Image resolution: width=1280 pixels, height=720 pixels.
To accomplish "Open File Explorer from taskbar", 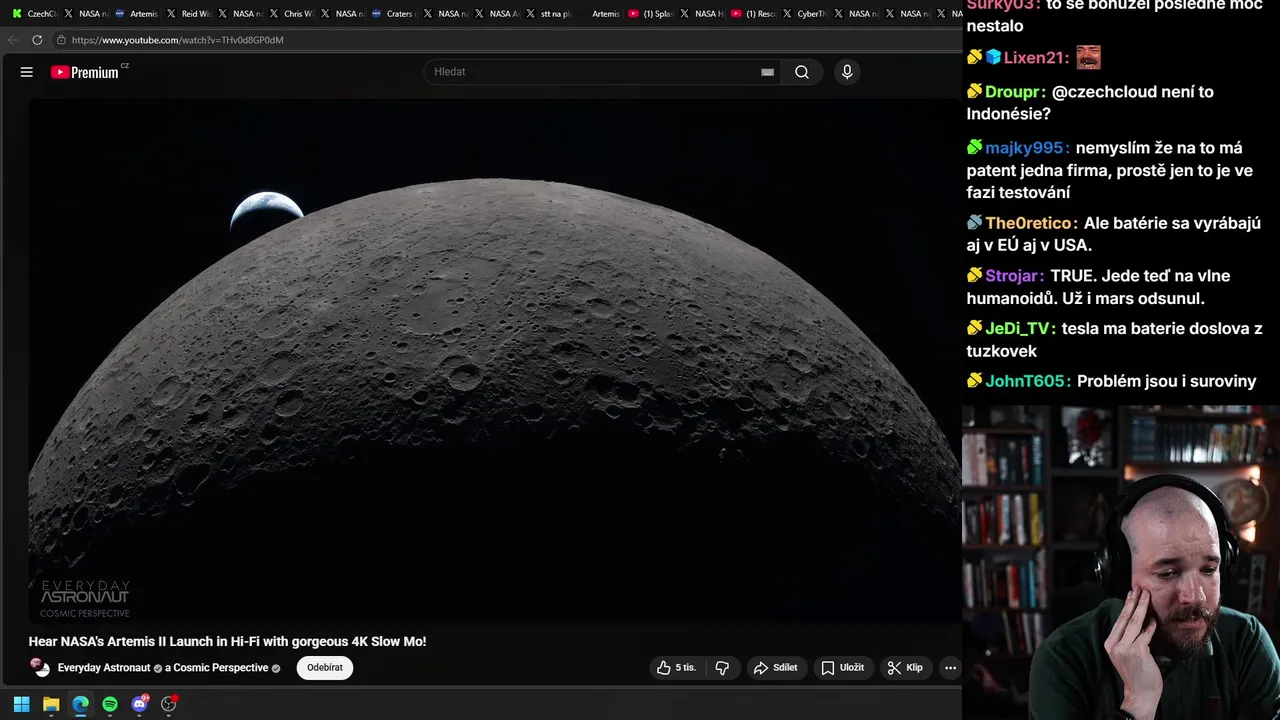I will tap(51, 704).
